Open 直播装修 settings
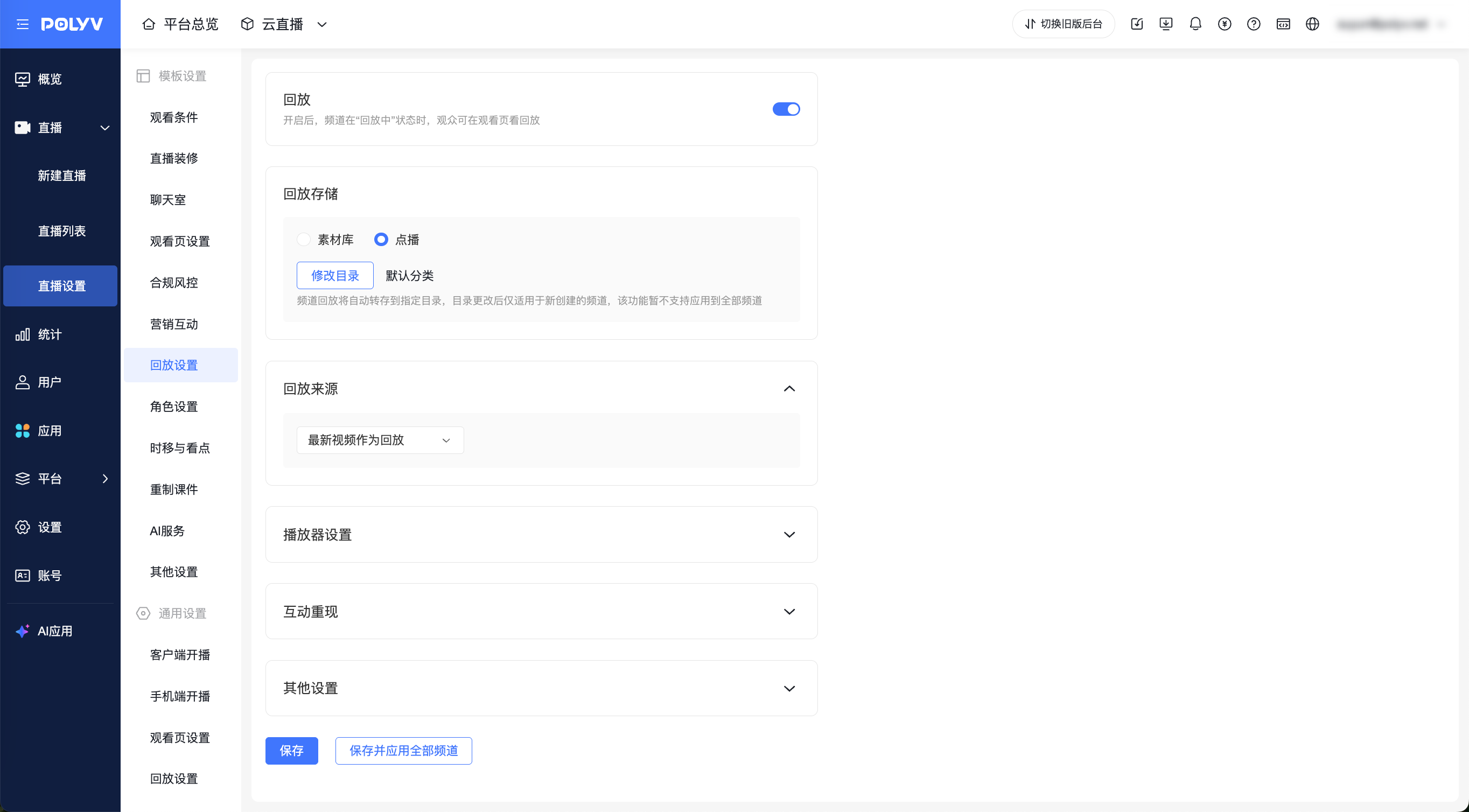1469x812 pixels. click(x=174, y=158)
